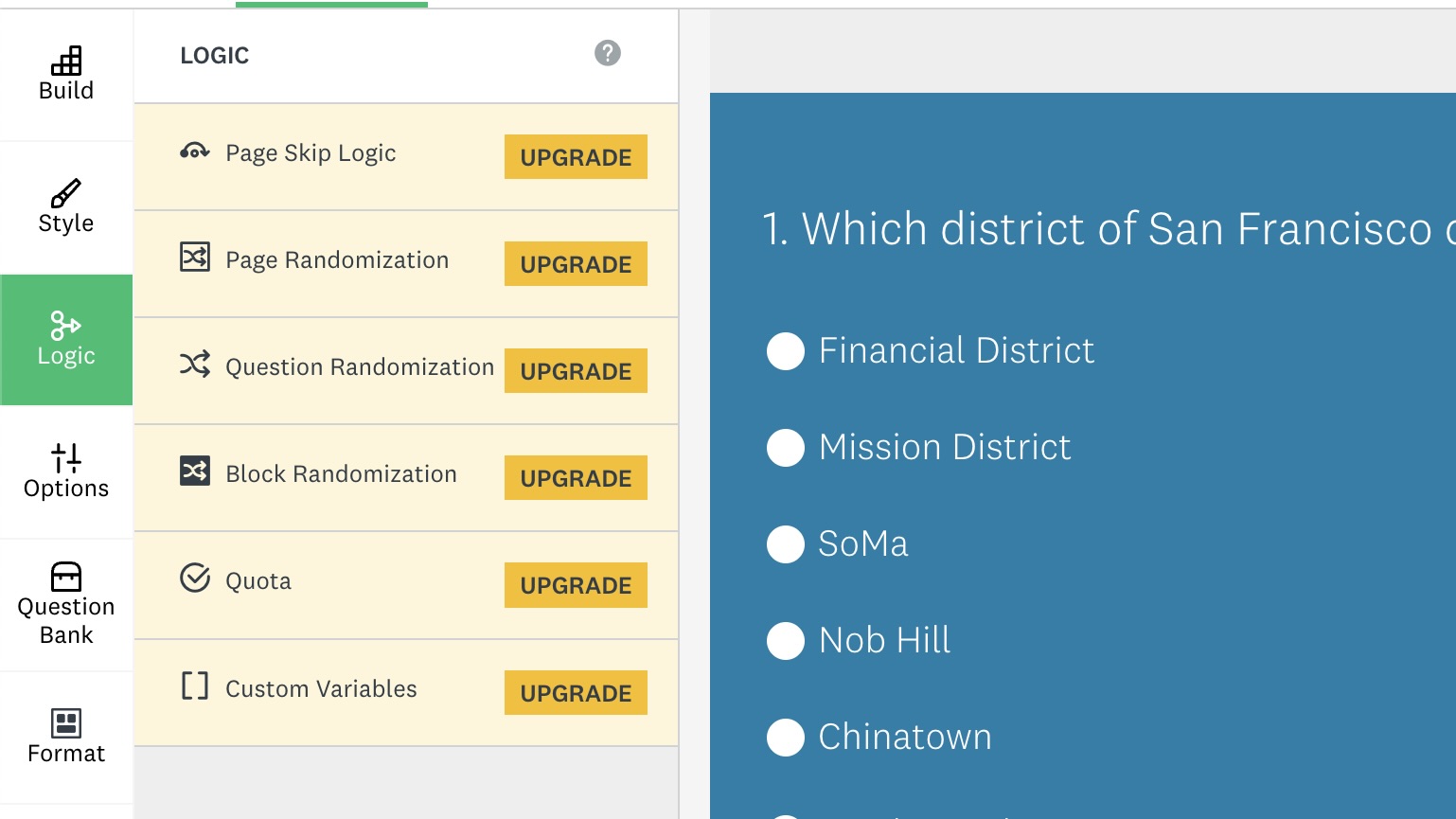
Task: Click the Page Skip Logic icon
Action: [x=195, y=151]
